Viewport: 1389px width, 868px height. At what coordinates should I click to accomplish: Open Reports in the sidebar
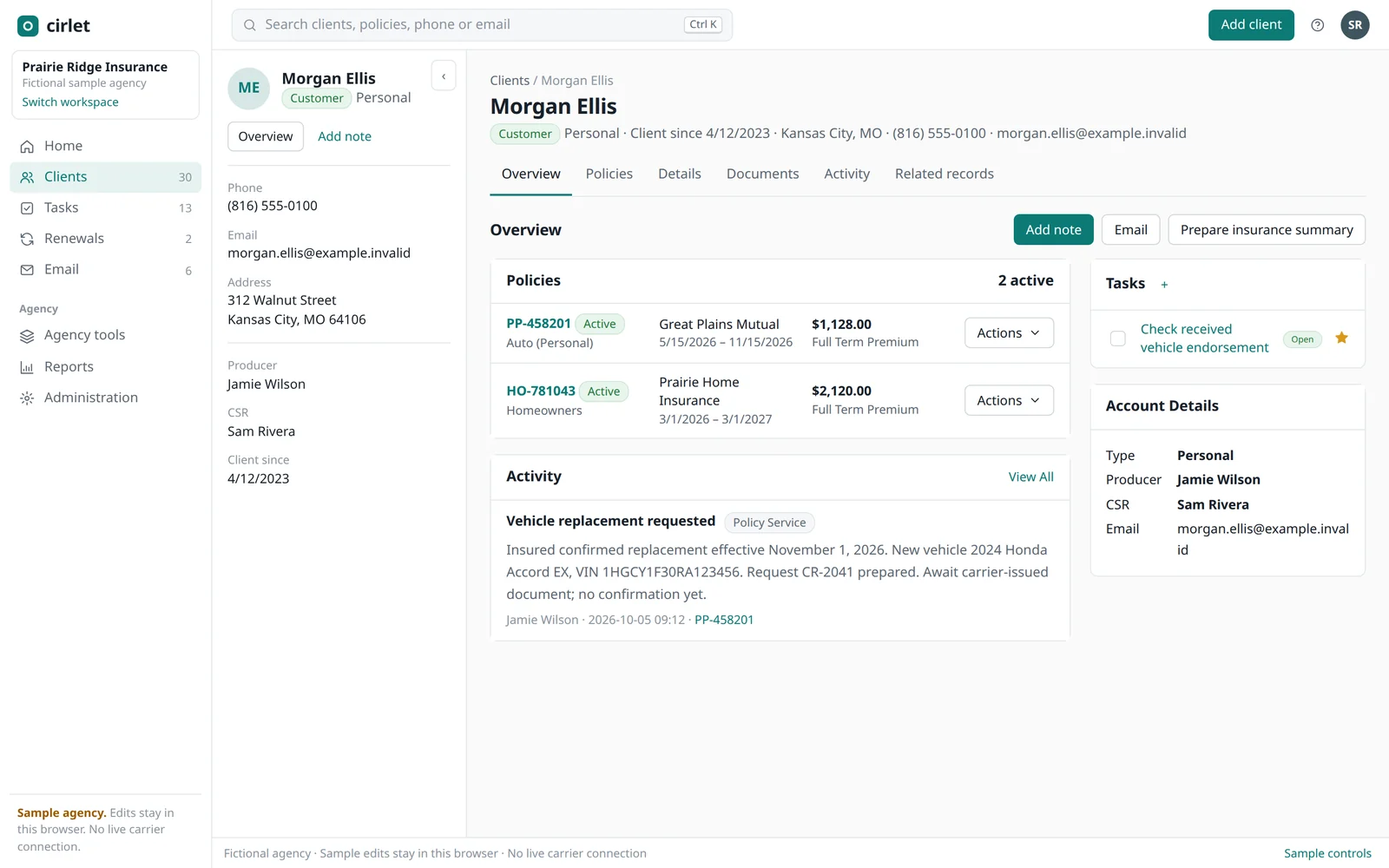[105, 367]
